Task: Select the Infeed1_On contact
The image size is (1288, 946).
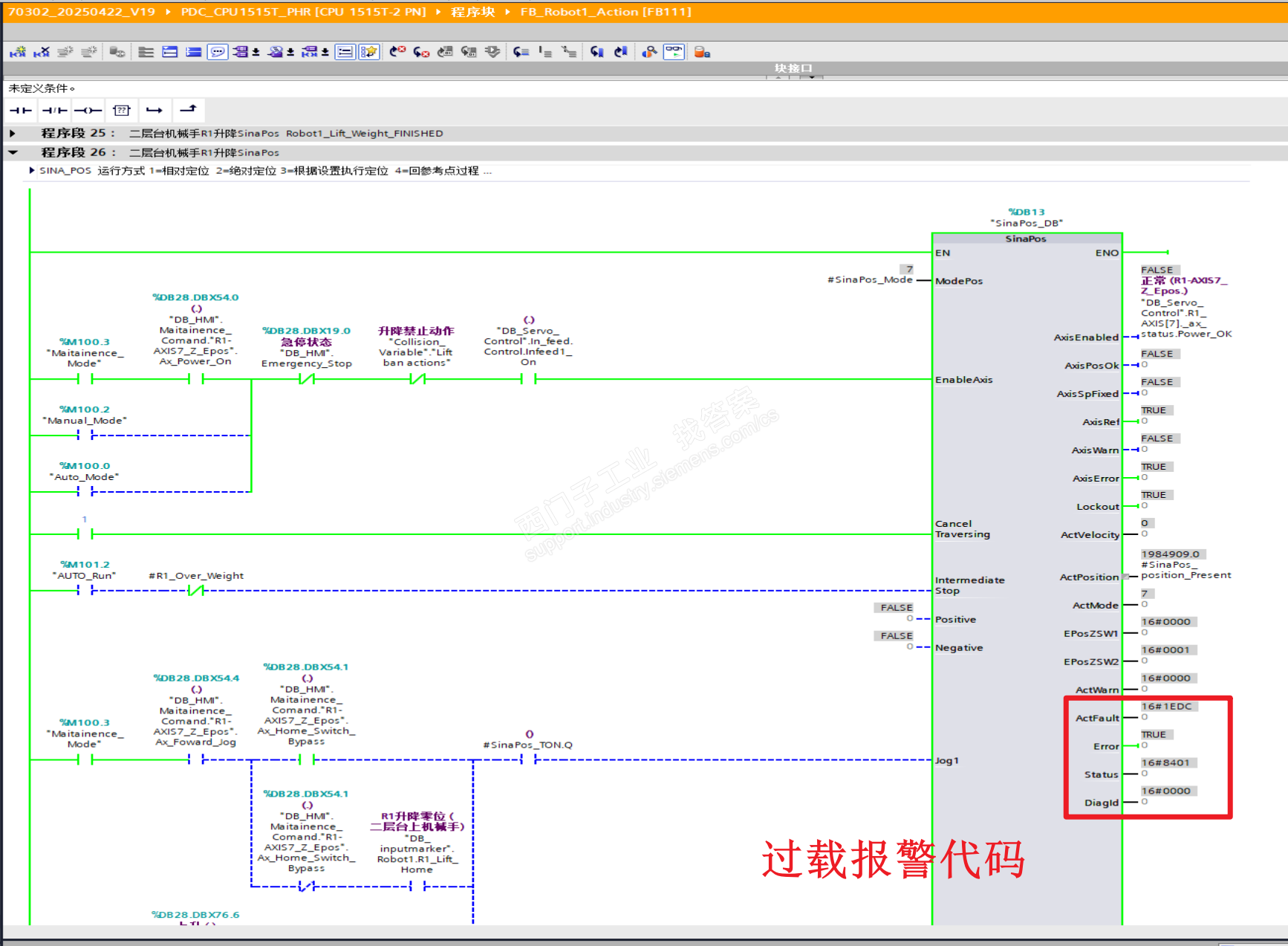Action: coord(528,379)
